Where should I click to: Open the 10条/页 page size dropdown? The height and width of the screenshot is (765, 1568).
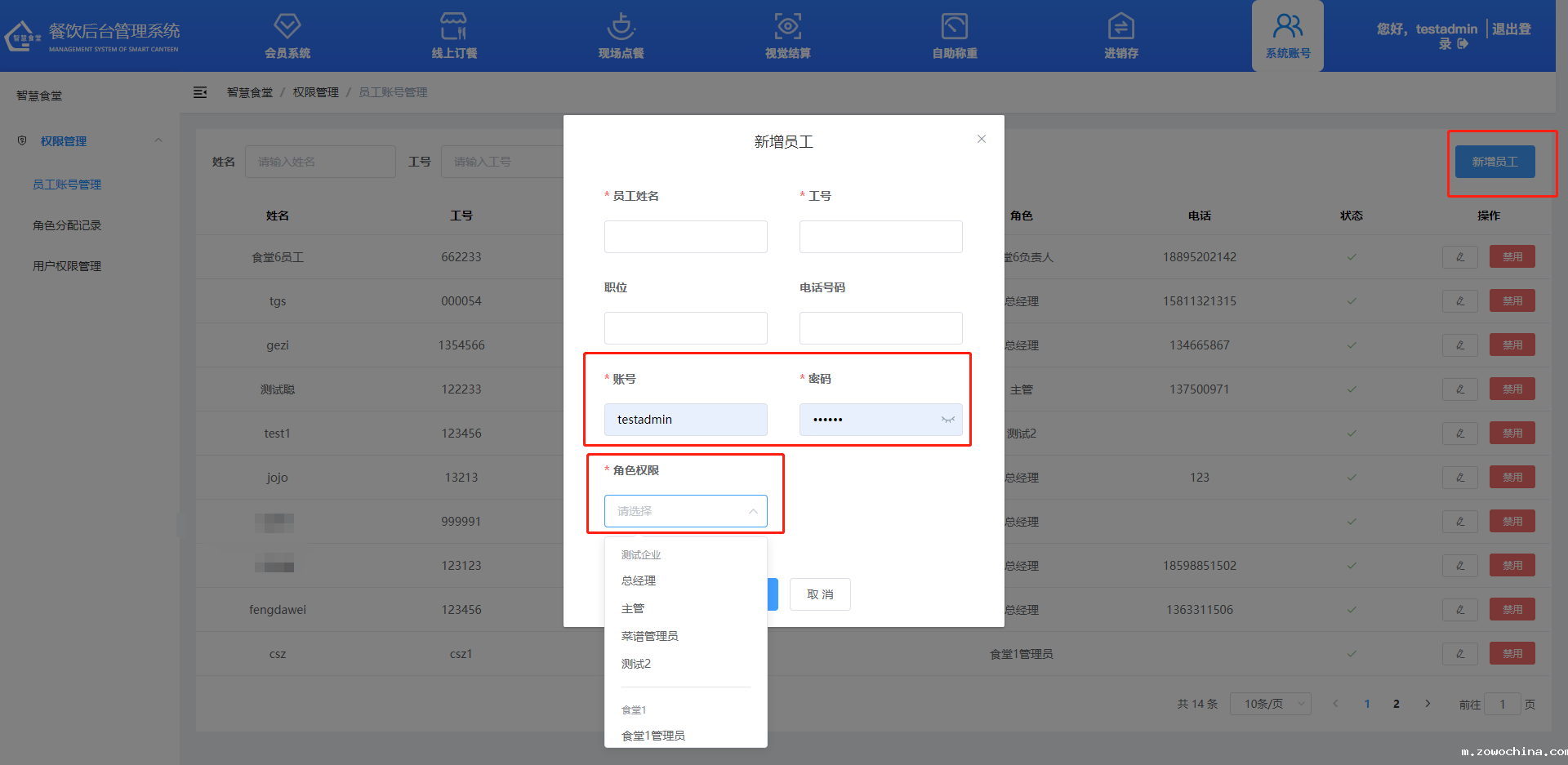[x=1272, y=704]
